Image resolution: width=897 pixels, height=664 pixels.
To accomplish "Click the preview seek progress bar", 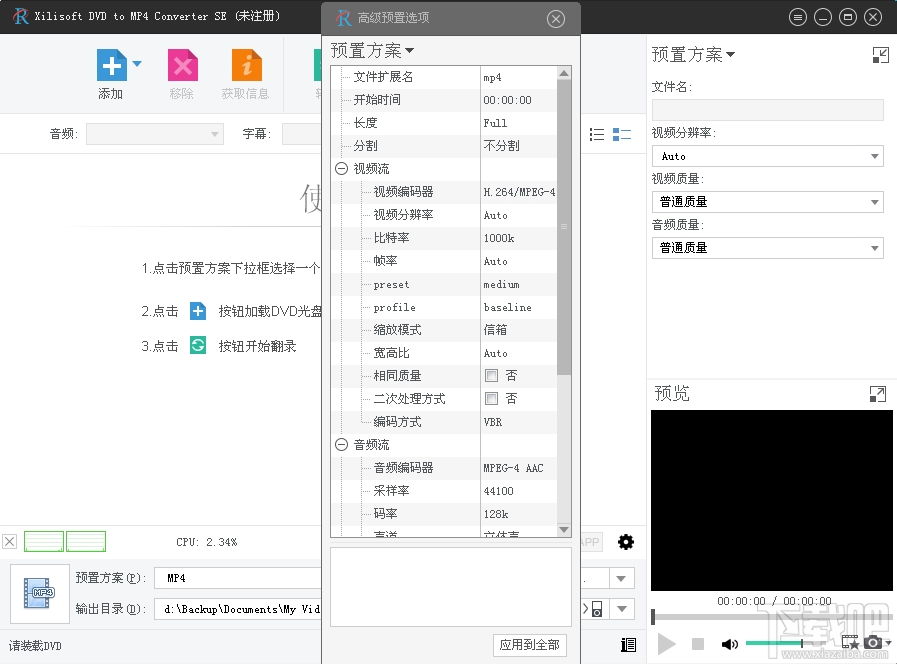I will click(x=772, y=617).
